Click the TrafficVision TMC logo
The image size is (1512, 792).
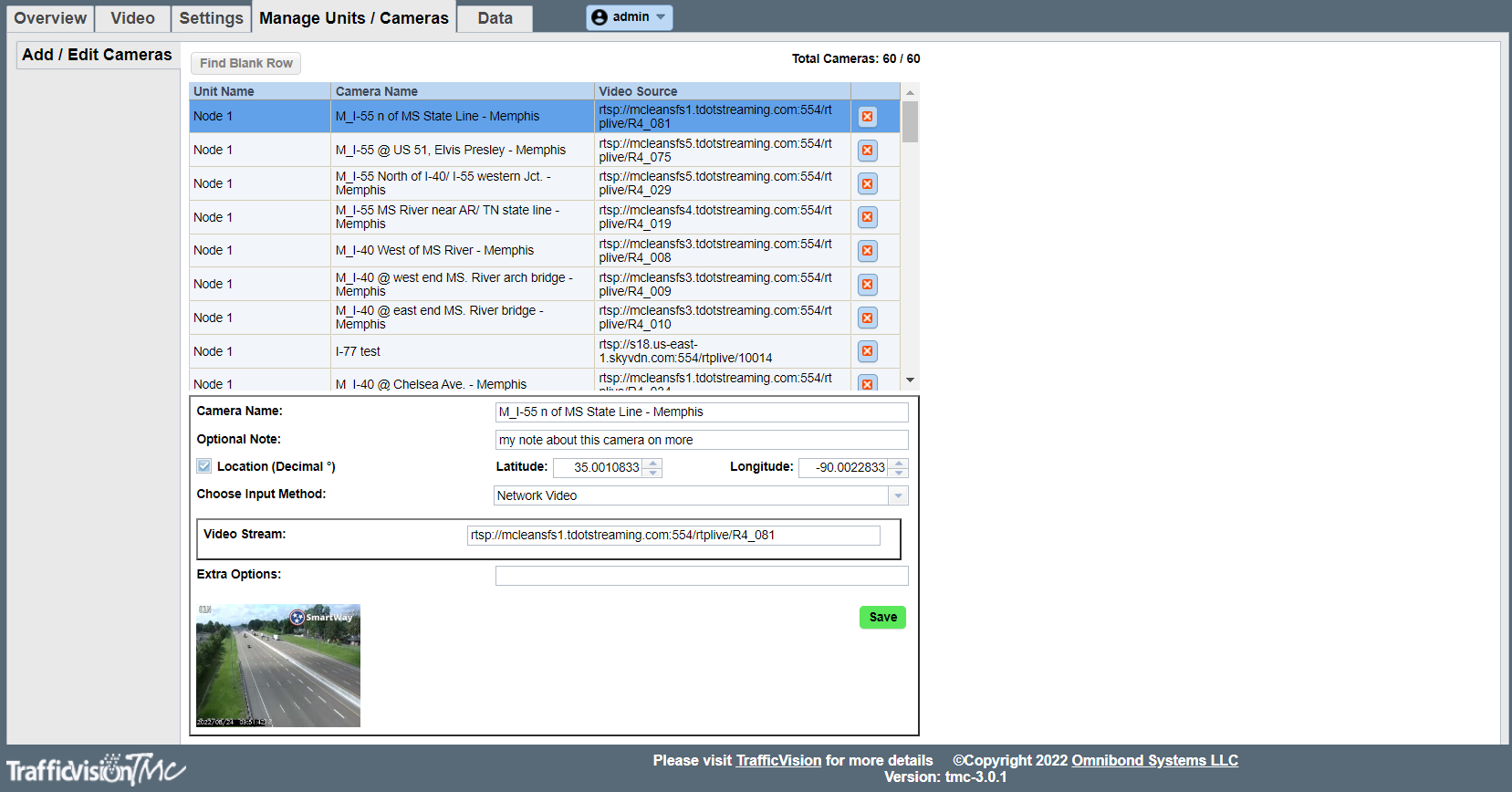[96, 769]
